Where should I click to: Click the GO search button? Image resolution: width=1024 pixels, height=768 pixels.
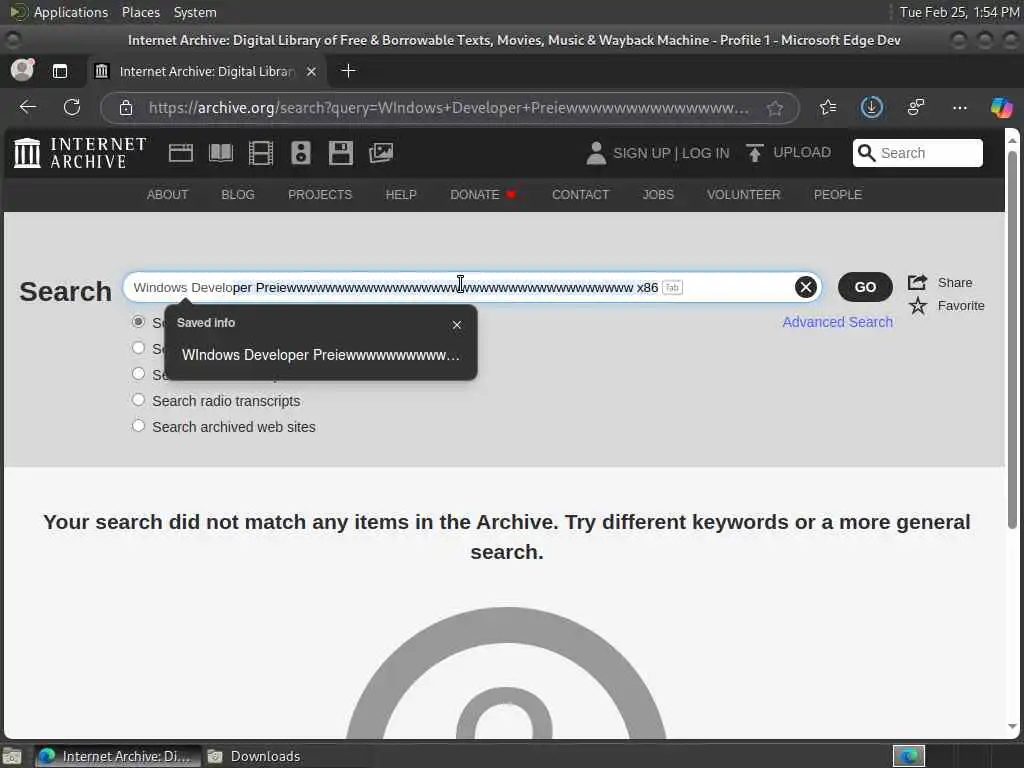[865, 287]
